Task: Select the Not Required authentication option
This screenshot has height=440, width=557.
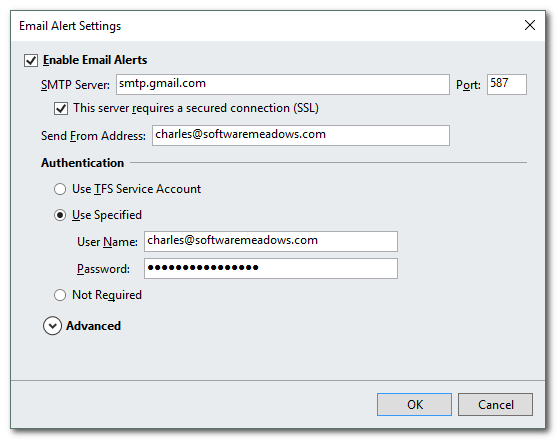Action: [x=60, y=295]
